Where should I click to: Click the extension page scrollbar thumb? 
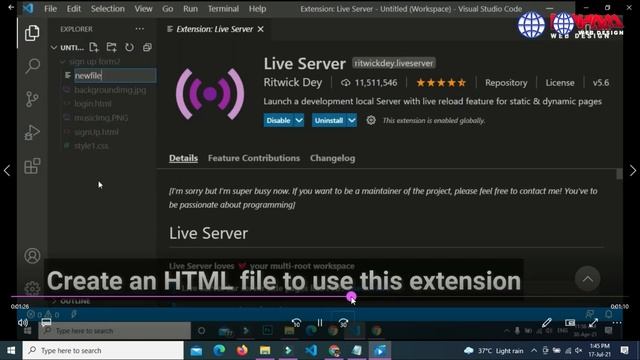[x=619, y=173]
